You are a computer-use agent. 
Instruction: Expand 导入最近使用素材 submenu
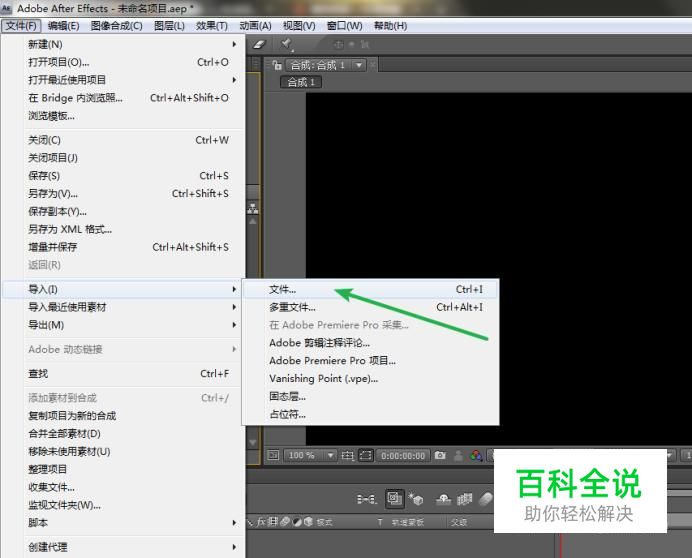[x=124, y=307]
